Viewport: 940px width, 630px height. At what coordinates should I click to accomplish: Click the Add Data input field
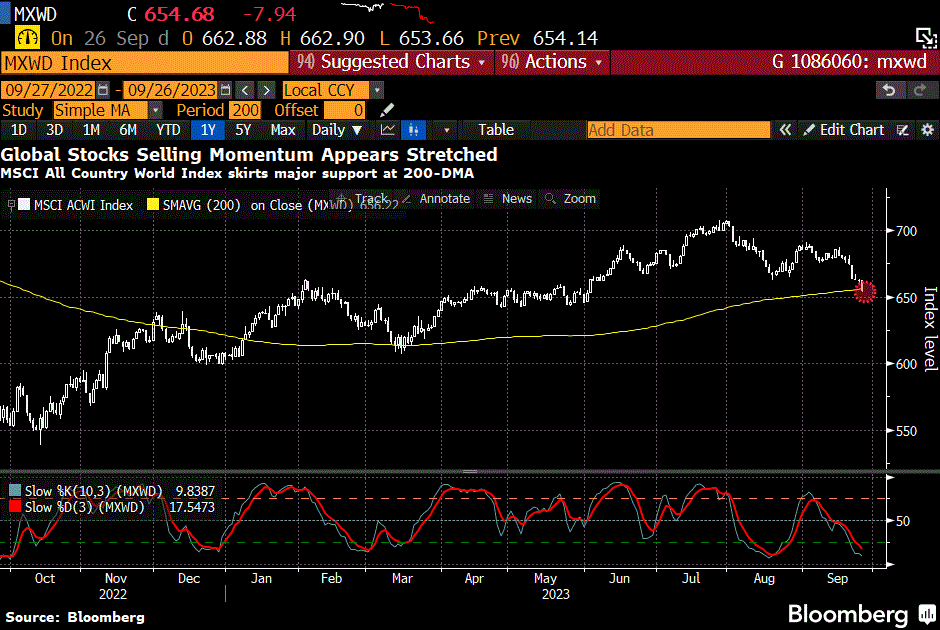679,130
